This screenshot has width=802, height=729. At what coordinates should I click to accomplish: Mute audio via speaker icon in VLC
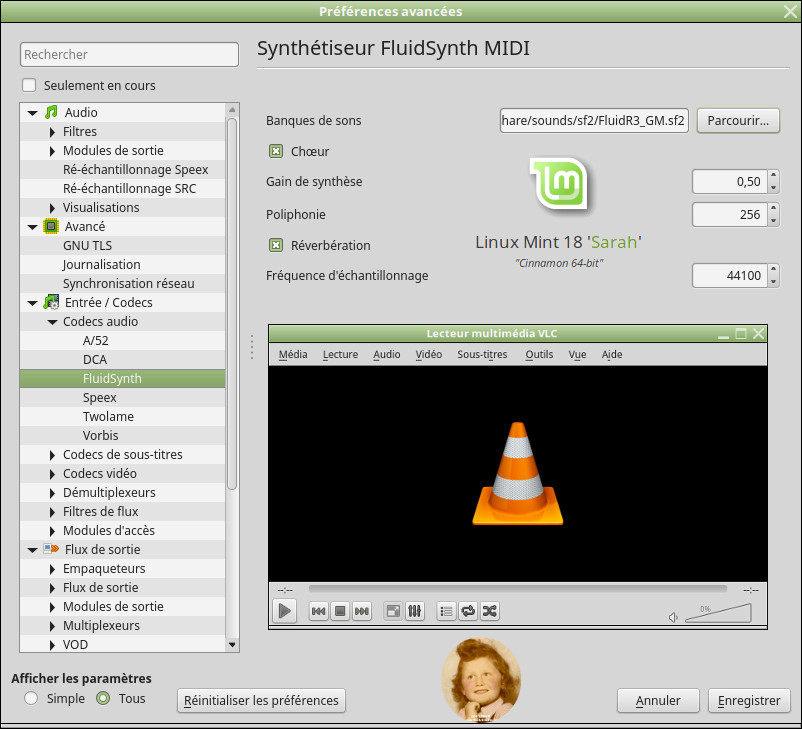click(x=673, y=617)
